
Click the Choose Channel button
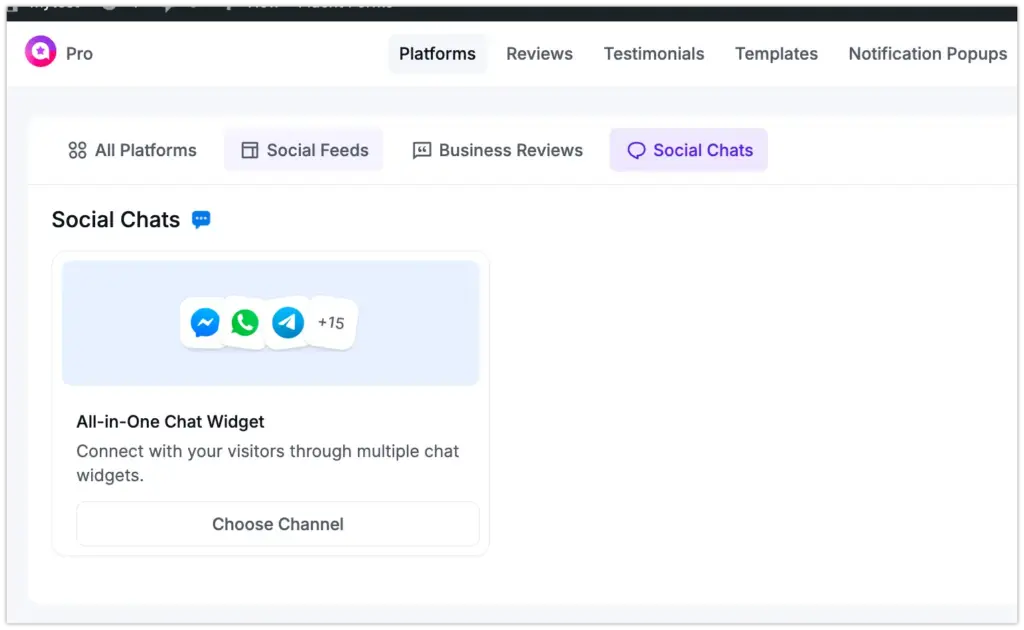277,524
